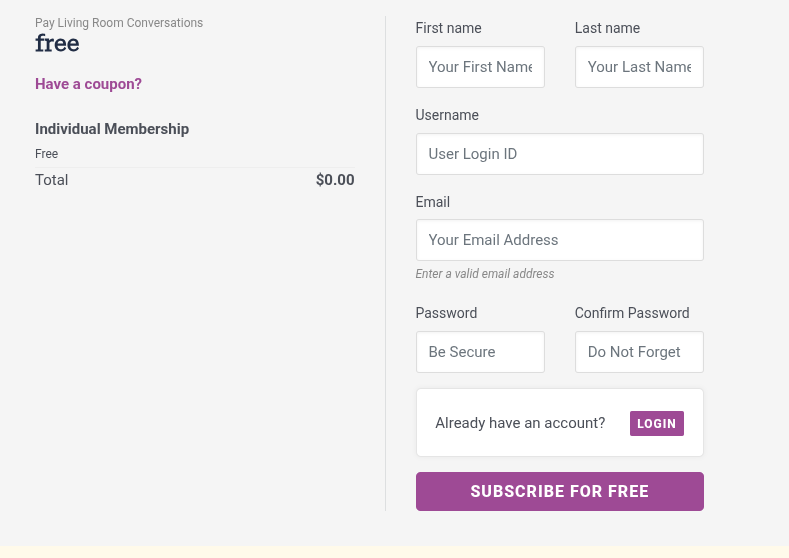Click the $0.00 total amount
Image resolution: width=789 pixels, height=558 pixels.
pos(335,180)
